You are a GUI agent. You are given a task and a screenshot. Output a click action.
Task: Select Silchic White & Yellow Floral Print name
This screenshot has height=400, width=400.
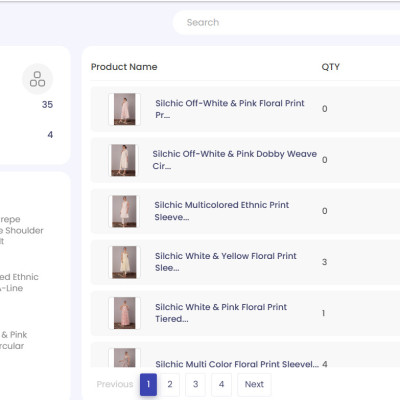click(x=226, y=262)
